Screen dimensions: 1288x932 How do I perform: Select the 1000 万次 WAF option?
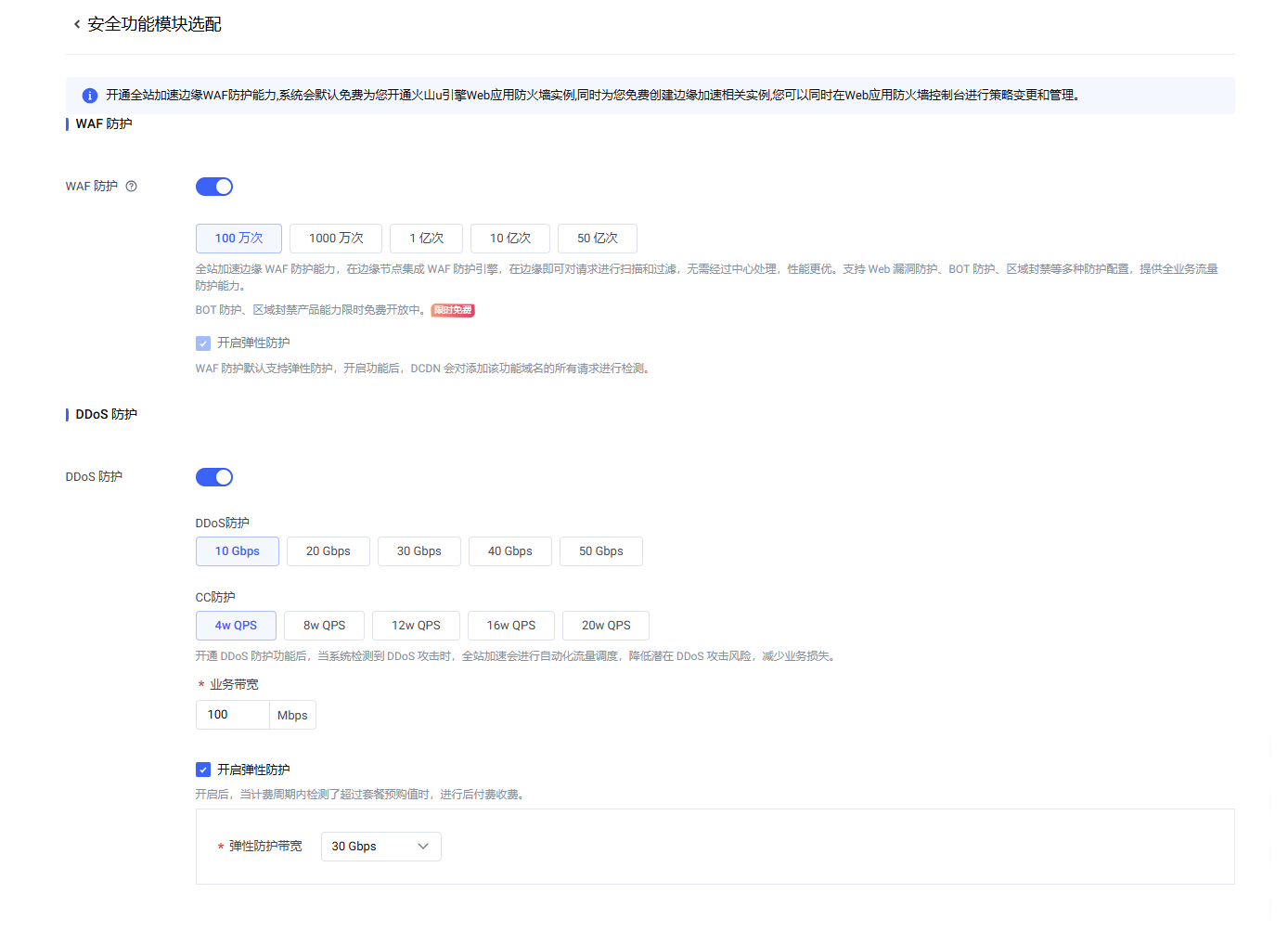[x=336, y=239]
